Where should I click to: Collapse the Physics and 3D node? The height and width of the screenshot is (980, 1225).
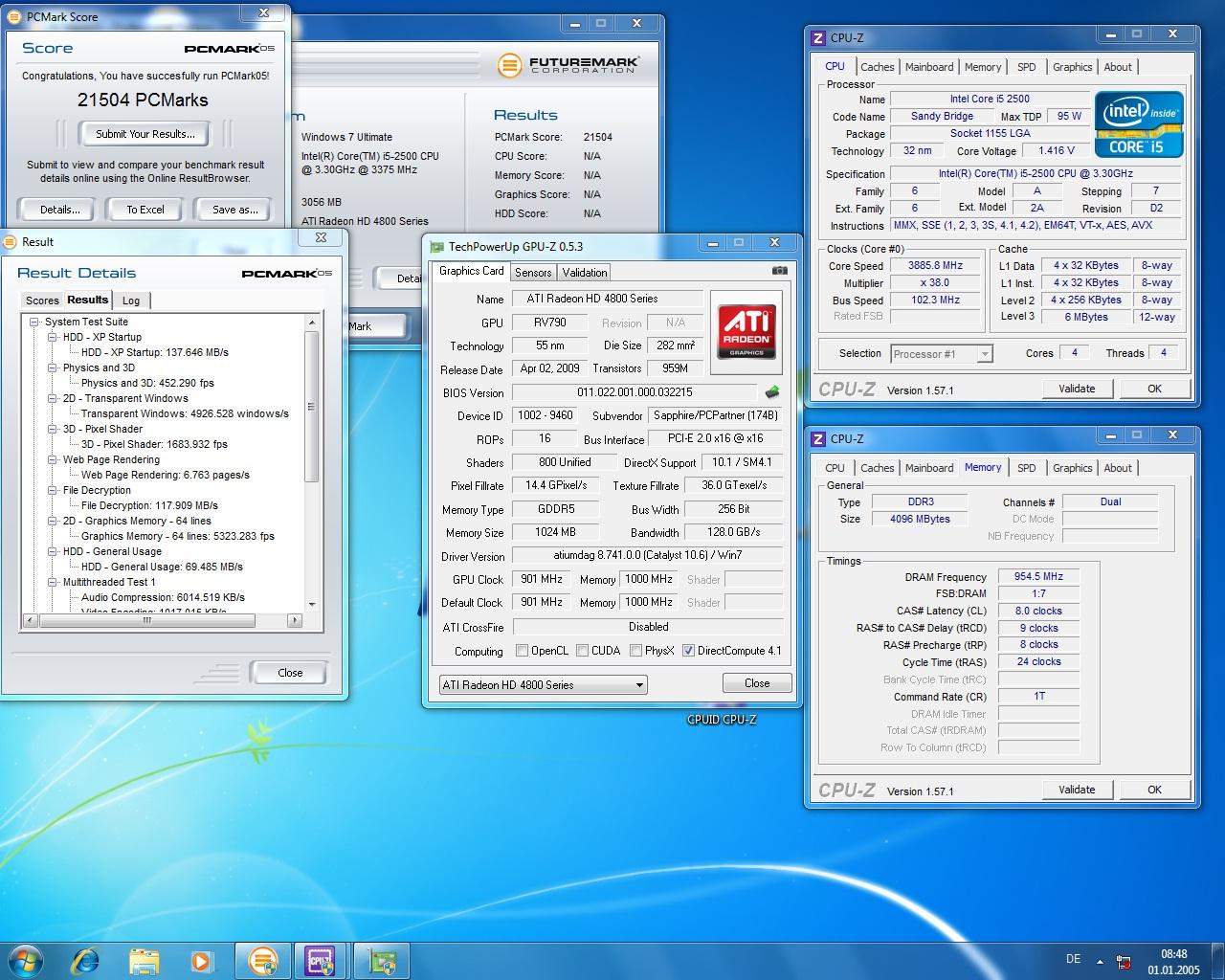(x=53, y=368)
